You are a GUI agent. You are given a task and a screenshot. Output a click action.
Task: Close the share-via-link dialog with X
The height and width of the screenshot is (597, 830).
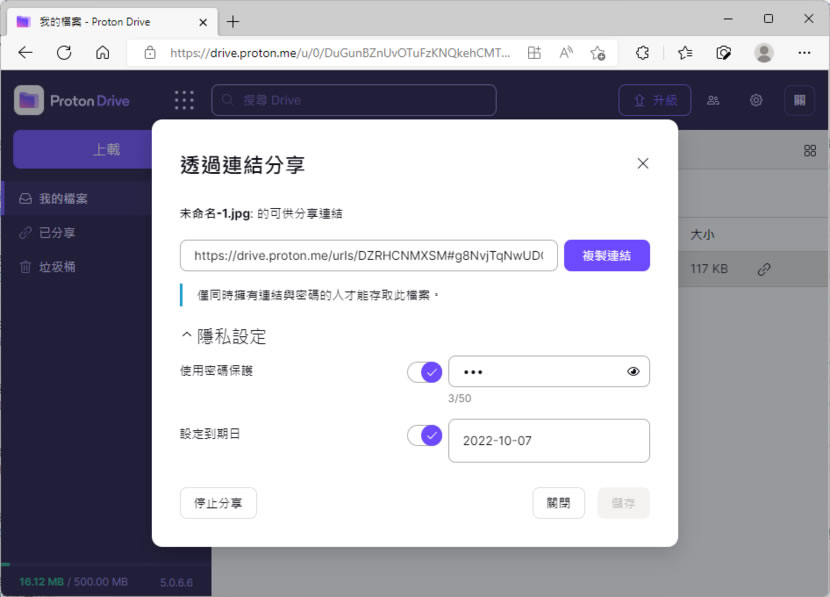[x=643, y=164]
